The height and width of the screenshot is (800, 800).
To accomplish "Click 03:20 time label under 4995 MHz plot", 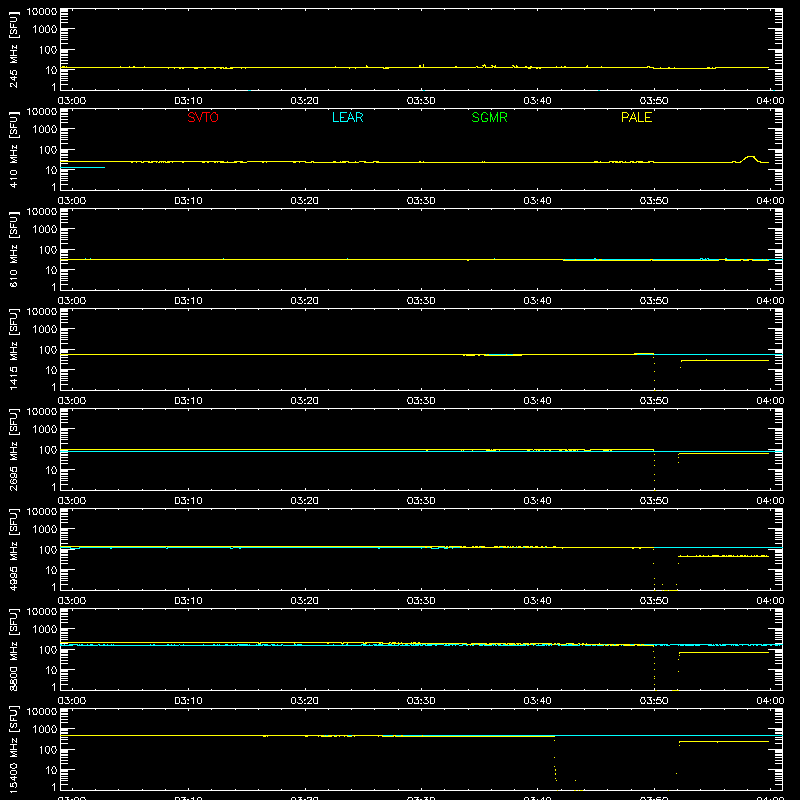I will pos(305,601).
